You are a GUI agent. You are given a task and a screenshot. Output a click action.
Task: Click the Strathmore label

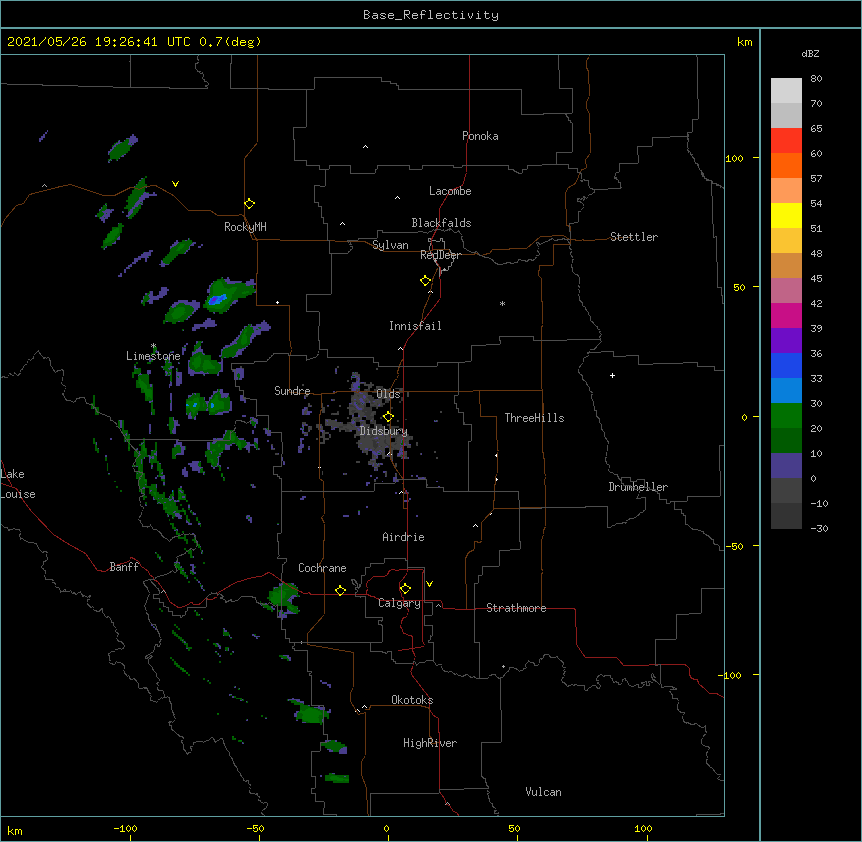pos(516,608)
